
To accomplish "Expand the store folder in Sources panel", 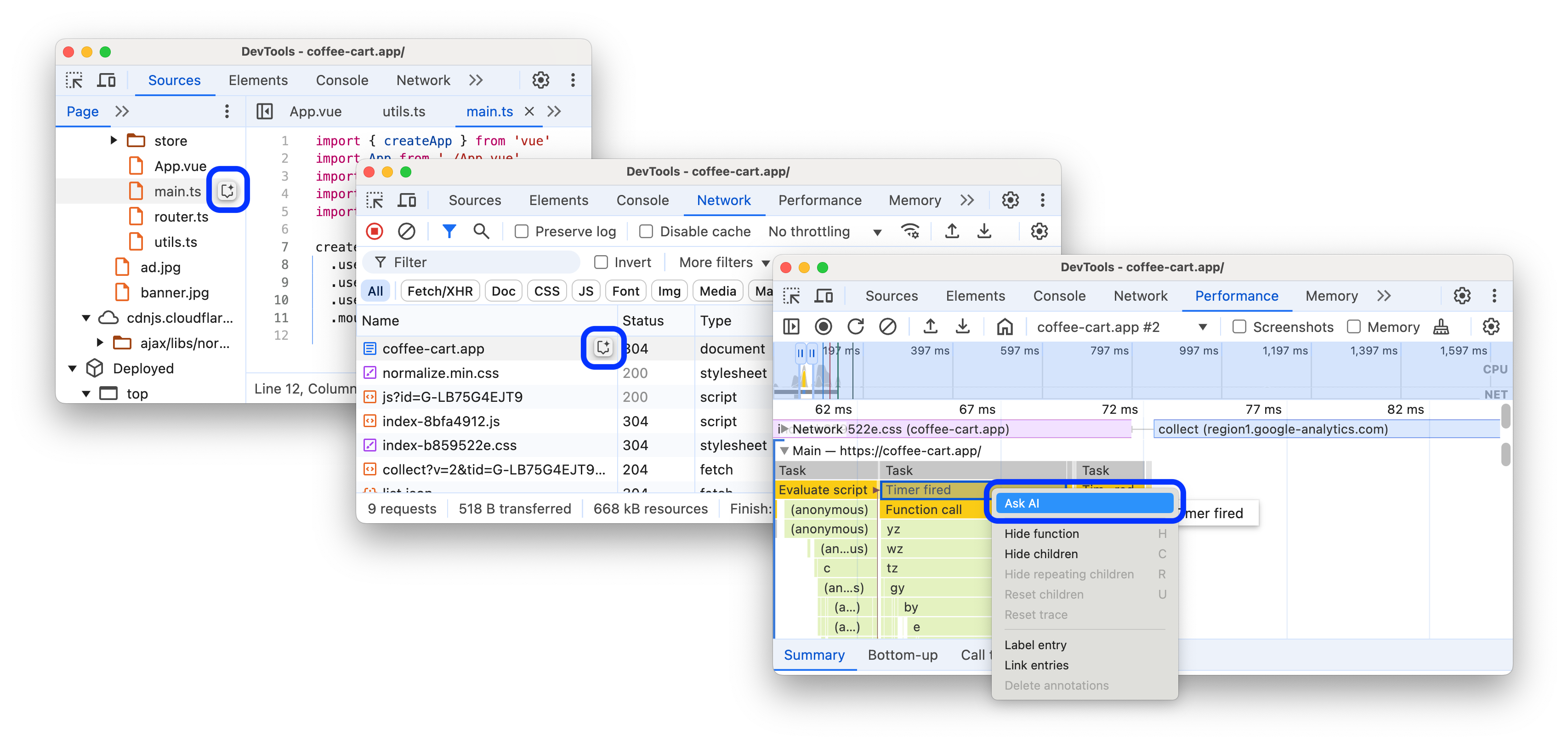I will tap(118, 140).
